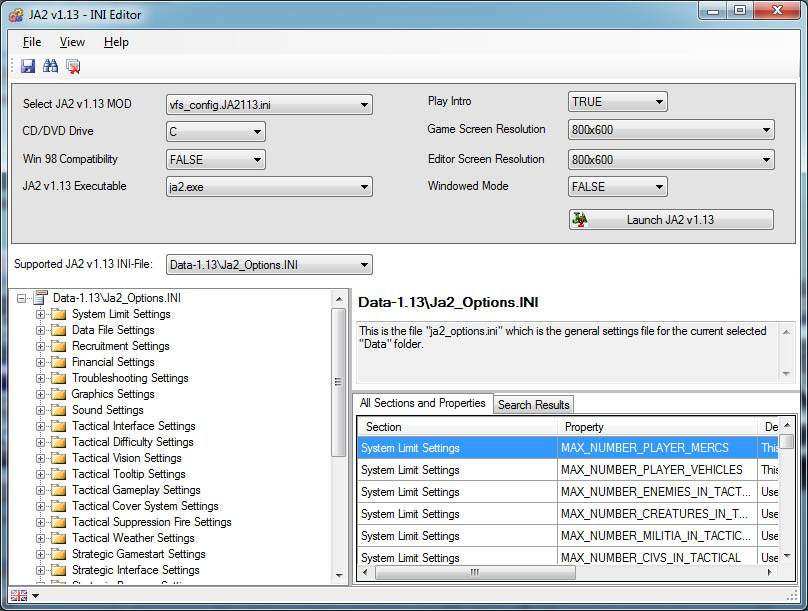Open the Help menu
This screenshot has width=808, height=611.
click(x=116, y=42)
